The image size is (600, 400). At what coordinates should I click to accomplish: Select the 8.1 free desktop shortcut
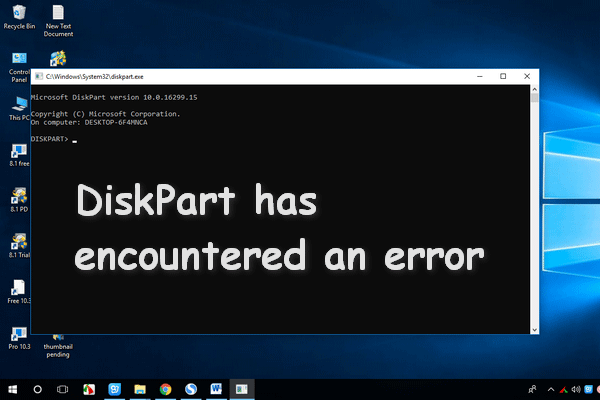coord(19,155)
